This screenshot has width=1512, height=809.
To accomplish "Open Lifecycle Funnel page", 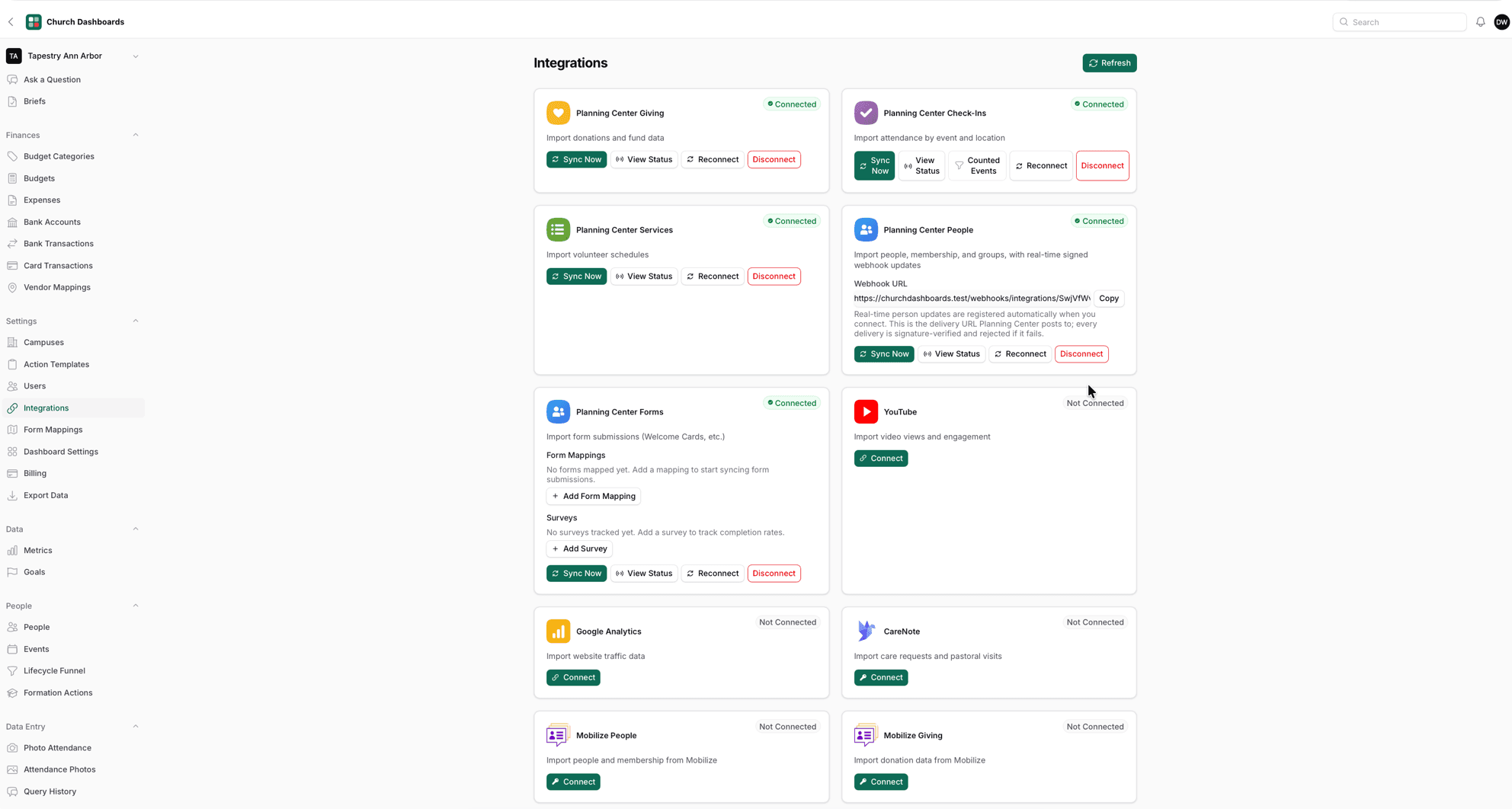I will click(73, 671).
